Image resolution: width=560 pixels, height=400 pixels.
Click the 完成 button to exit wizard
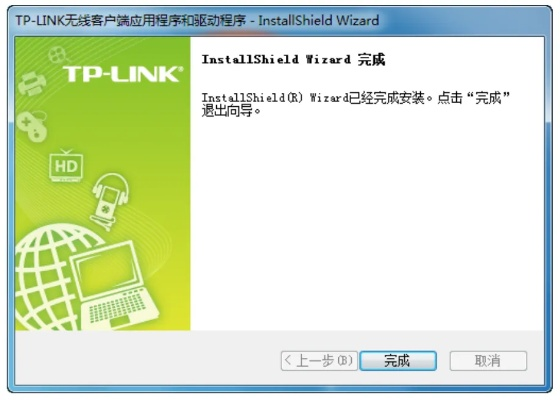[398, 361]
